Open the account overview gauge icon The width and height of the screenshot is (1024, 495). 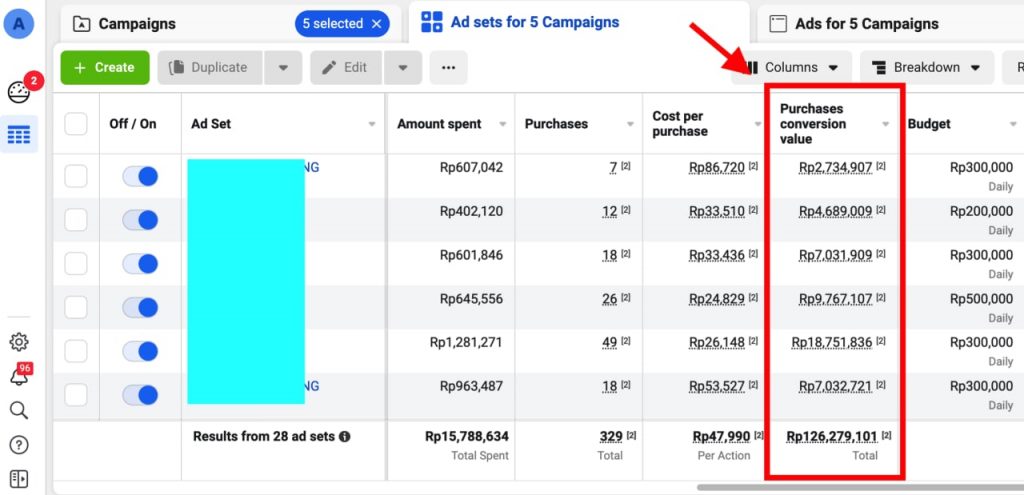(x=19, y=93)
